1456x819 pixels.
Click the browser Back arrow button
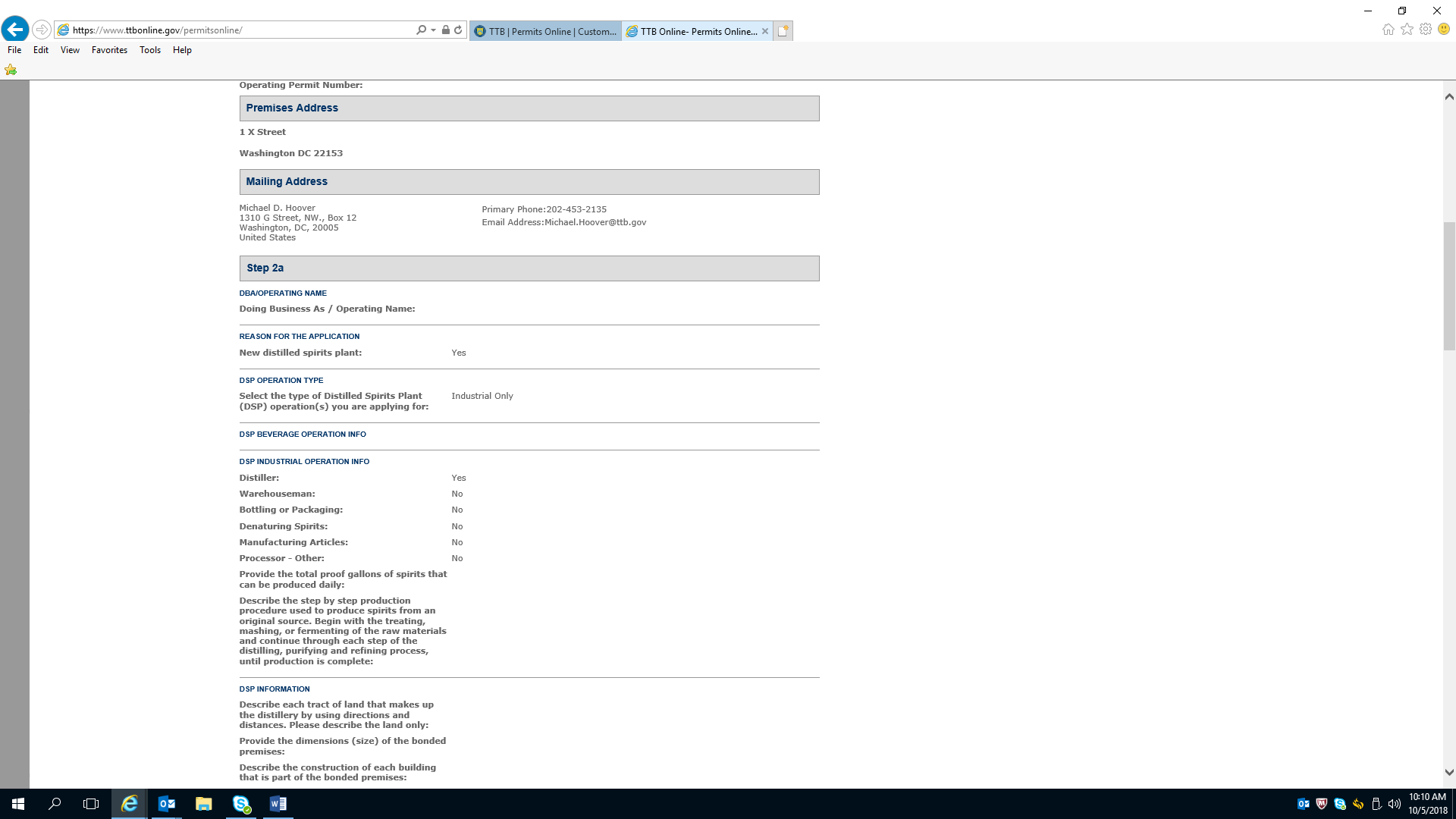[15, 30]
